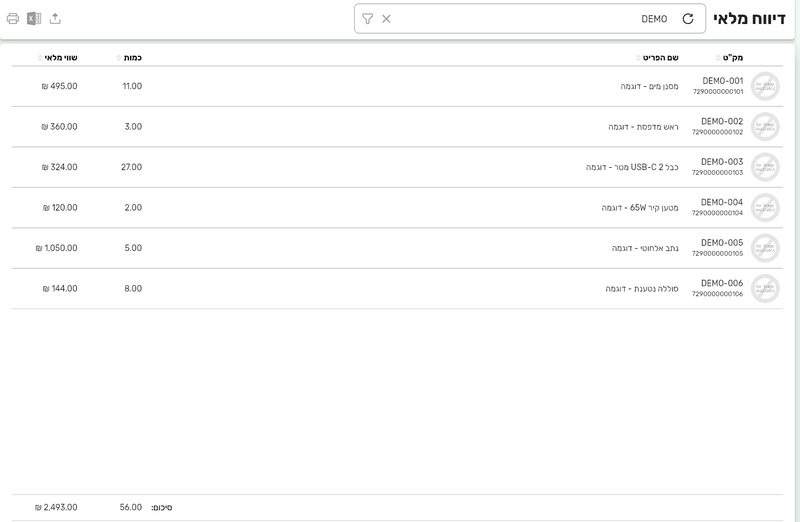Click barcode 7290000000103
Viewport: 800px width, 522px height.
coord(717,172)
